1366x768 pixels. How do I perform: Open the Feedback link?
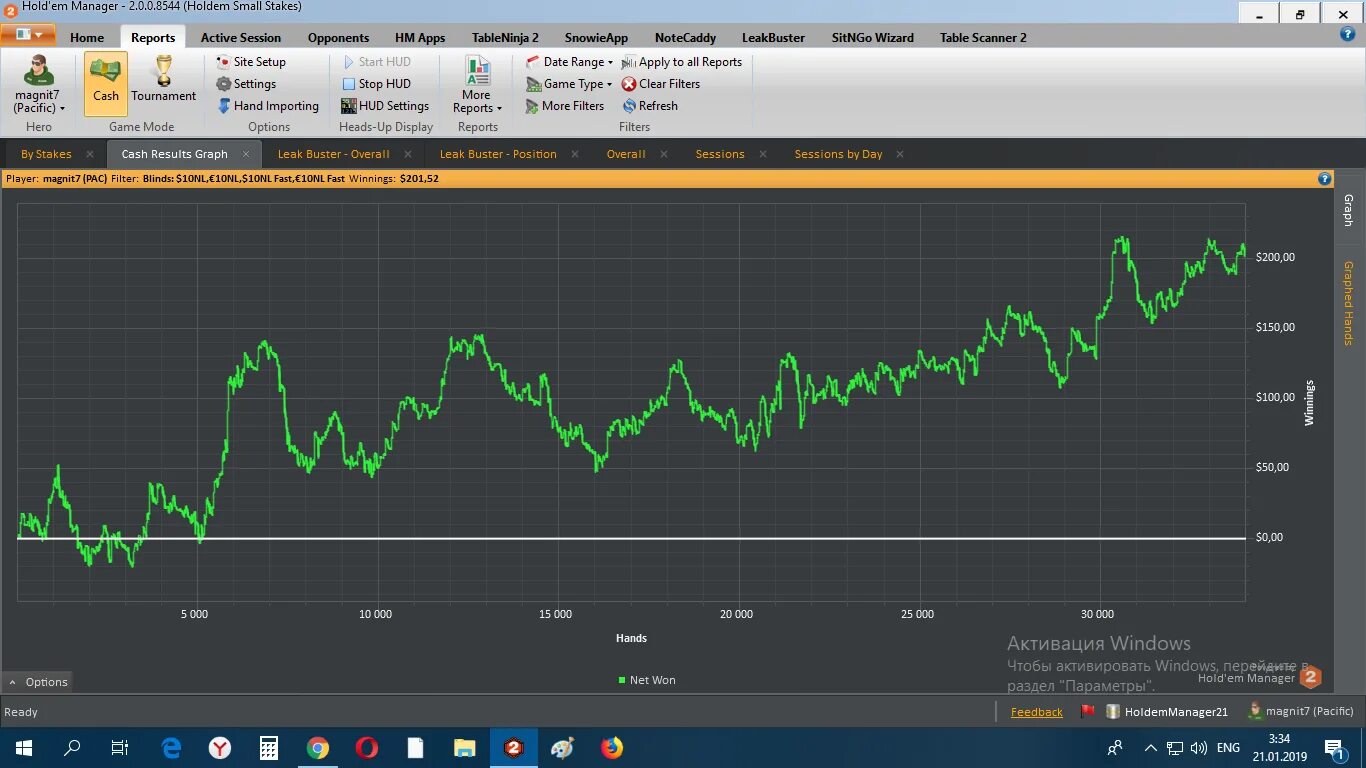pos(1036,712)
